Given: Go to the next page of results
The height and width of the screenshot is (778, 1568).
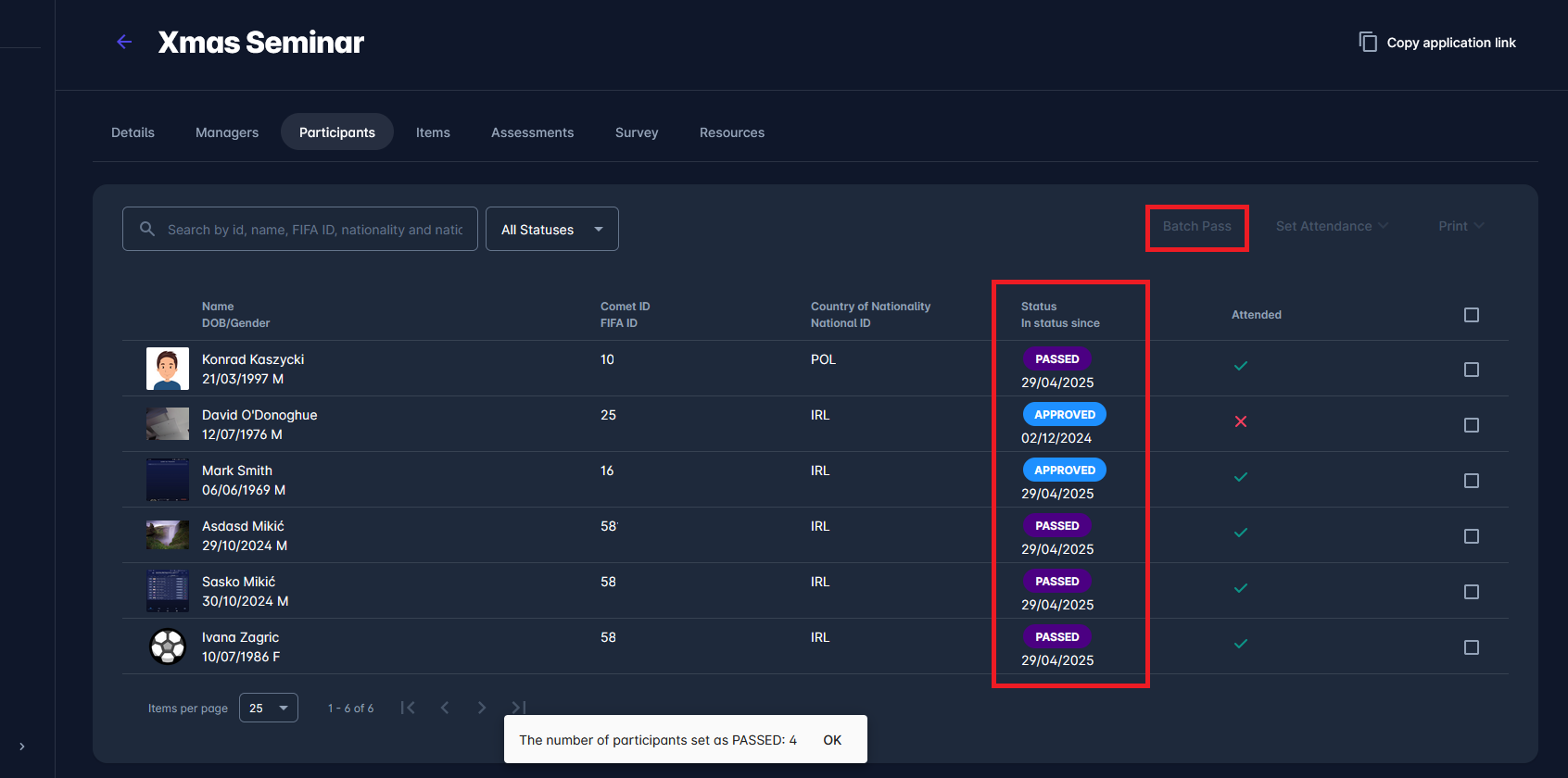Looking at the screenshot, I should point(481,708).
